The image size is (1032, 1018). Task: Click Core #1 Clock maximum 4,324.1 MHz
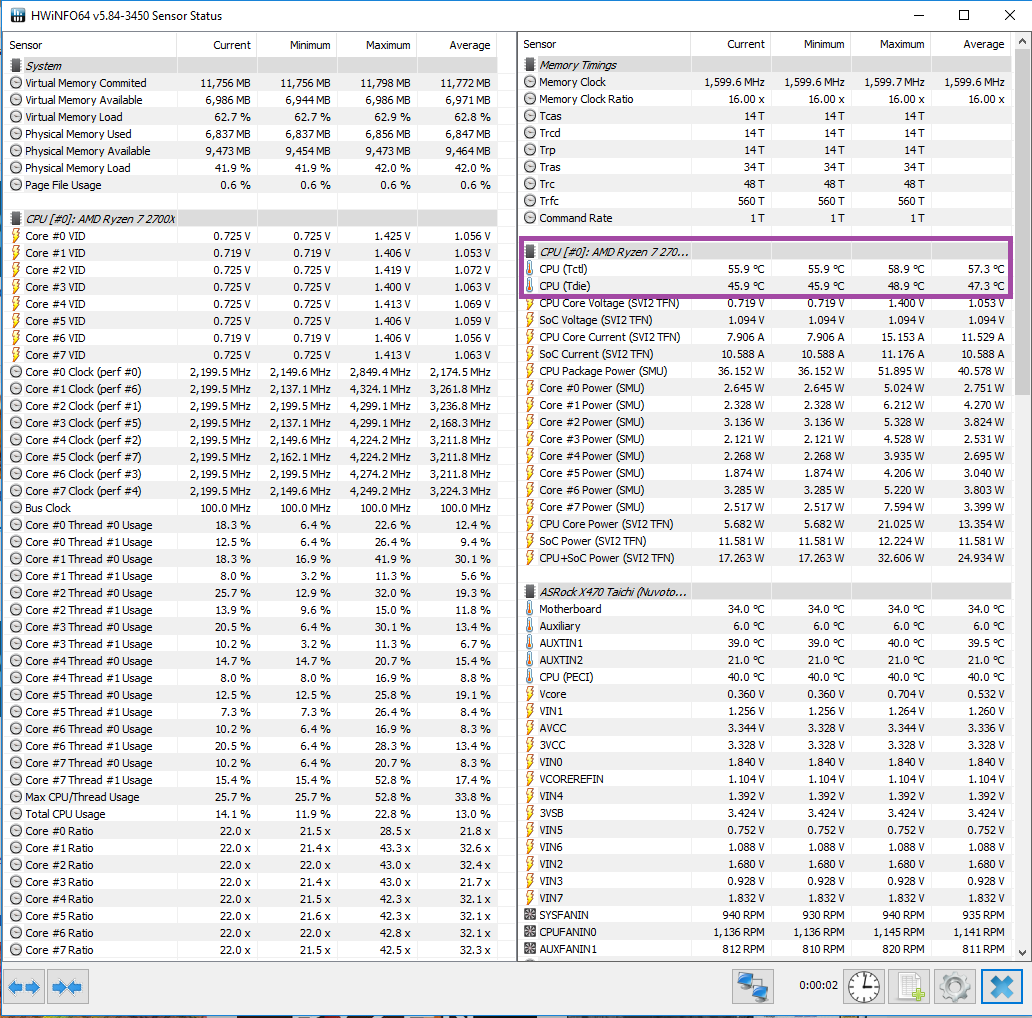click(x=380, y=389)
